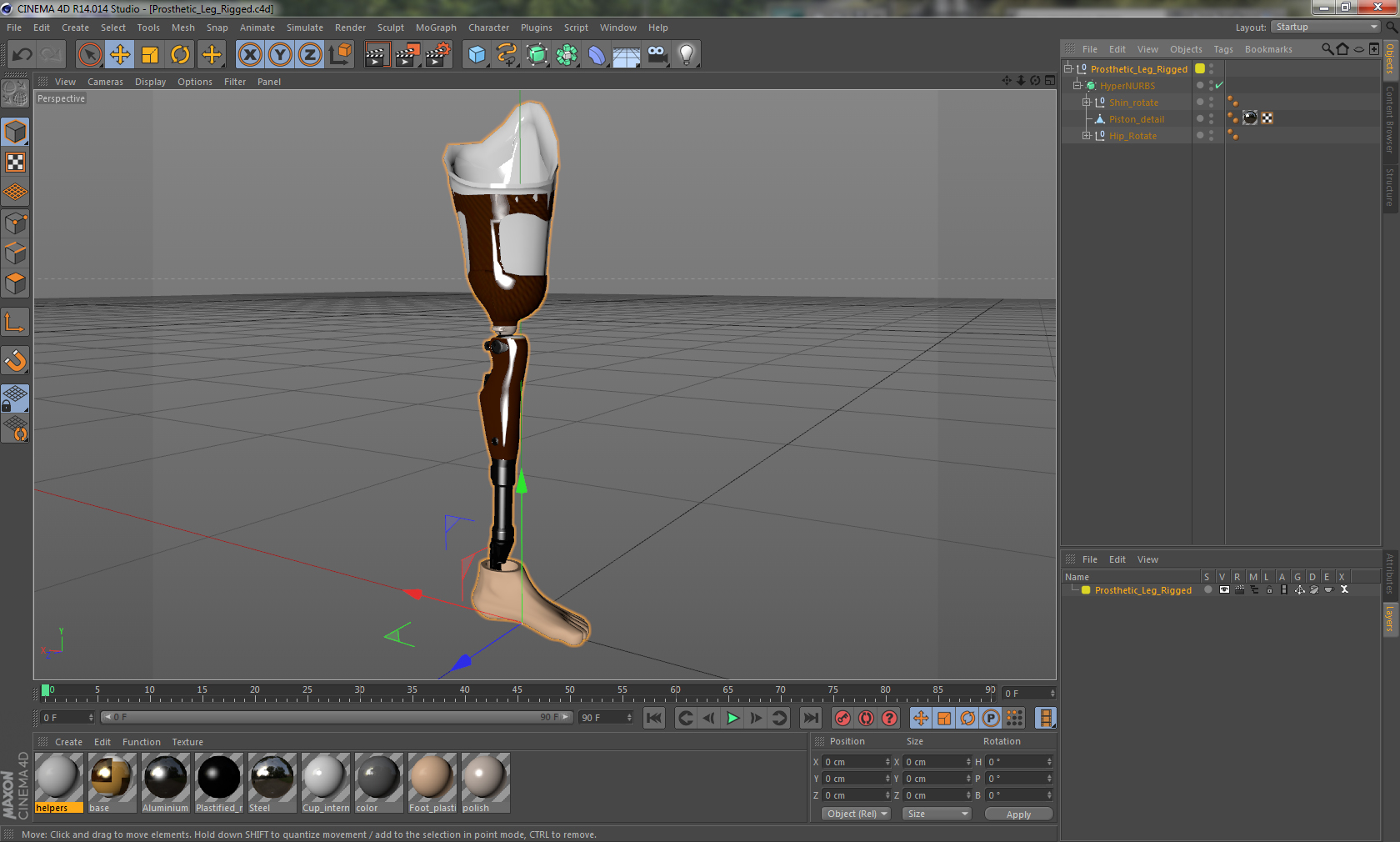
Task: Click the Piston_detail material tag icon
Action: click(1250, 118)
